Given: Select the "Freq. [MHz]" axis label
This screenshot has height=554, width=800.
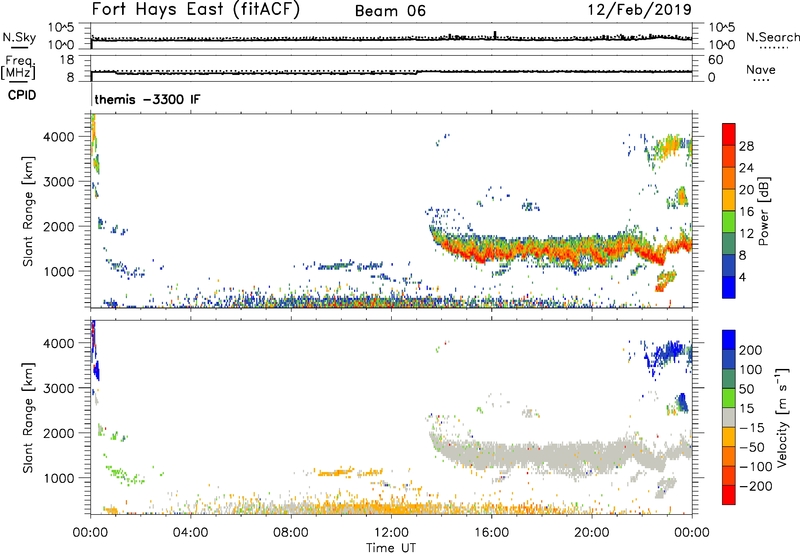Looking at the screenshot, I should 18,67.
